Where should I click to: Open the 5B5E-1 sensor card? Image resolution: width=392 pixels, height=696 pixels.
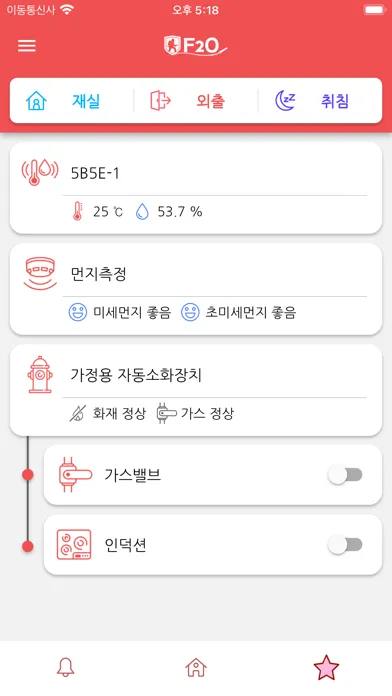point(196,188)
